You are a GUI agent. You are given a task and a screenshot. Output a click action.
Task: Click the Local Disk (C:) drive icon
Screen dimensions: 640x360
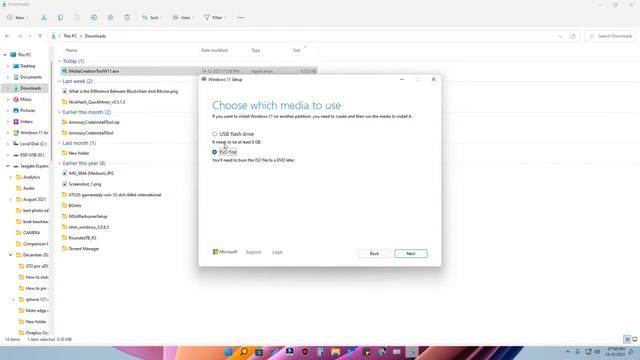pos(16,144)
